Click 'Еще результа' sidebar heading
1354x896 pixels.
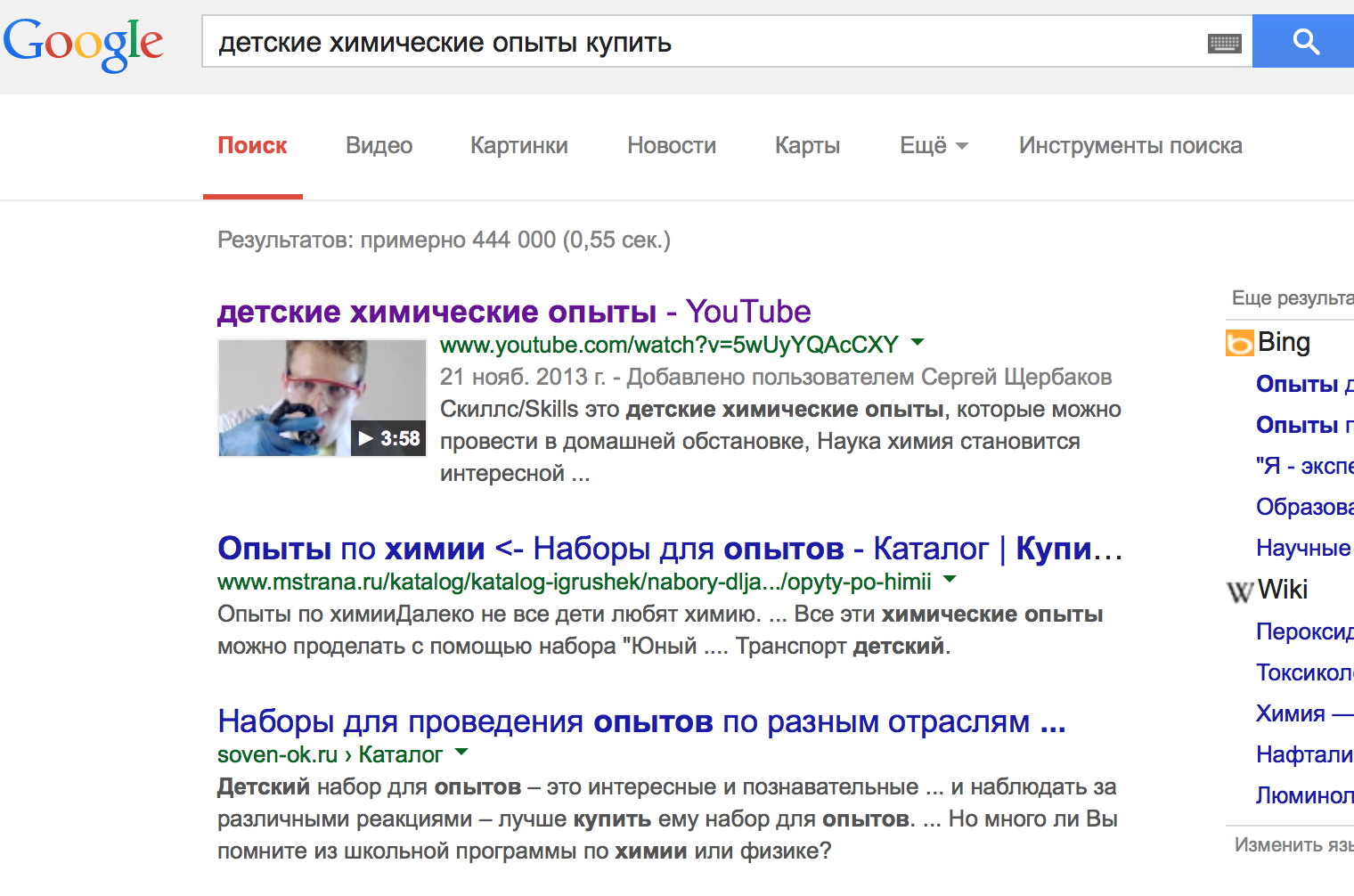[1293, 298]
